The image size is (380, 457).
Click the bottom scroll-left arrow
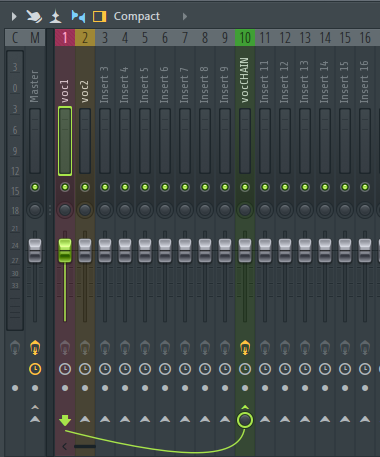coord(65,446)
